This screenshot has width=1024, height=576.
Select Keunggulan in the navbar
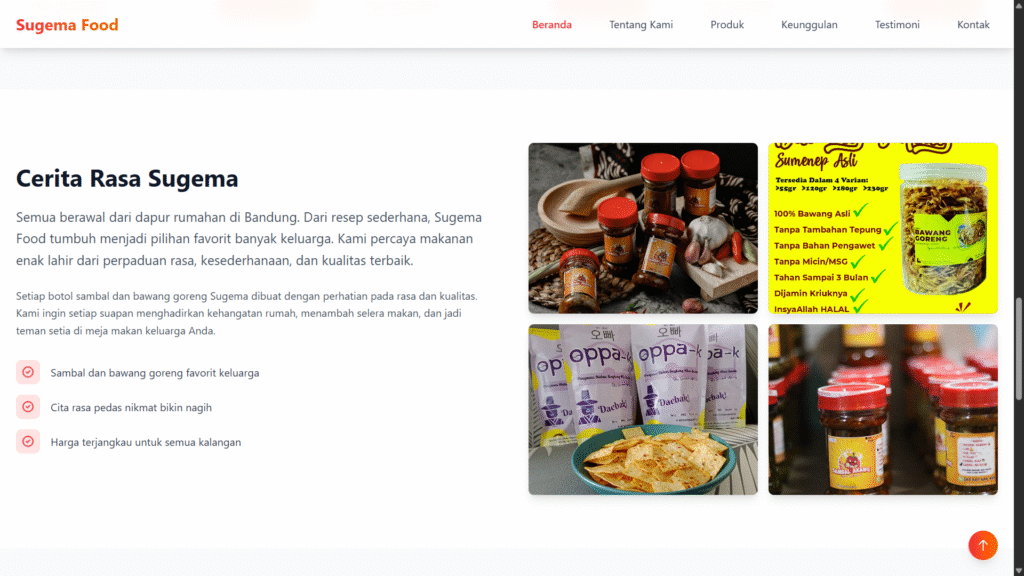(x=809, y=25)
